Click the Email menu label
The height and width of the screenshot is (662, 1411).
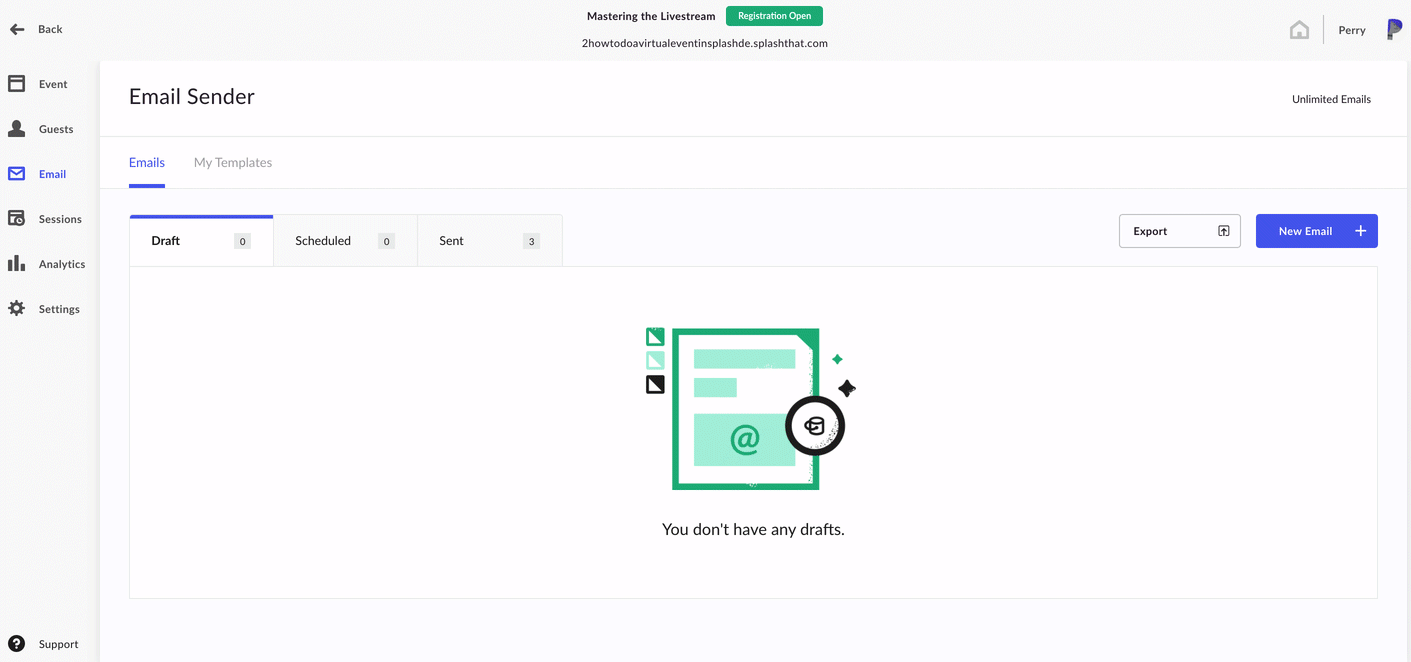[x=52, y=174]
